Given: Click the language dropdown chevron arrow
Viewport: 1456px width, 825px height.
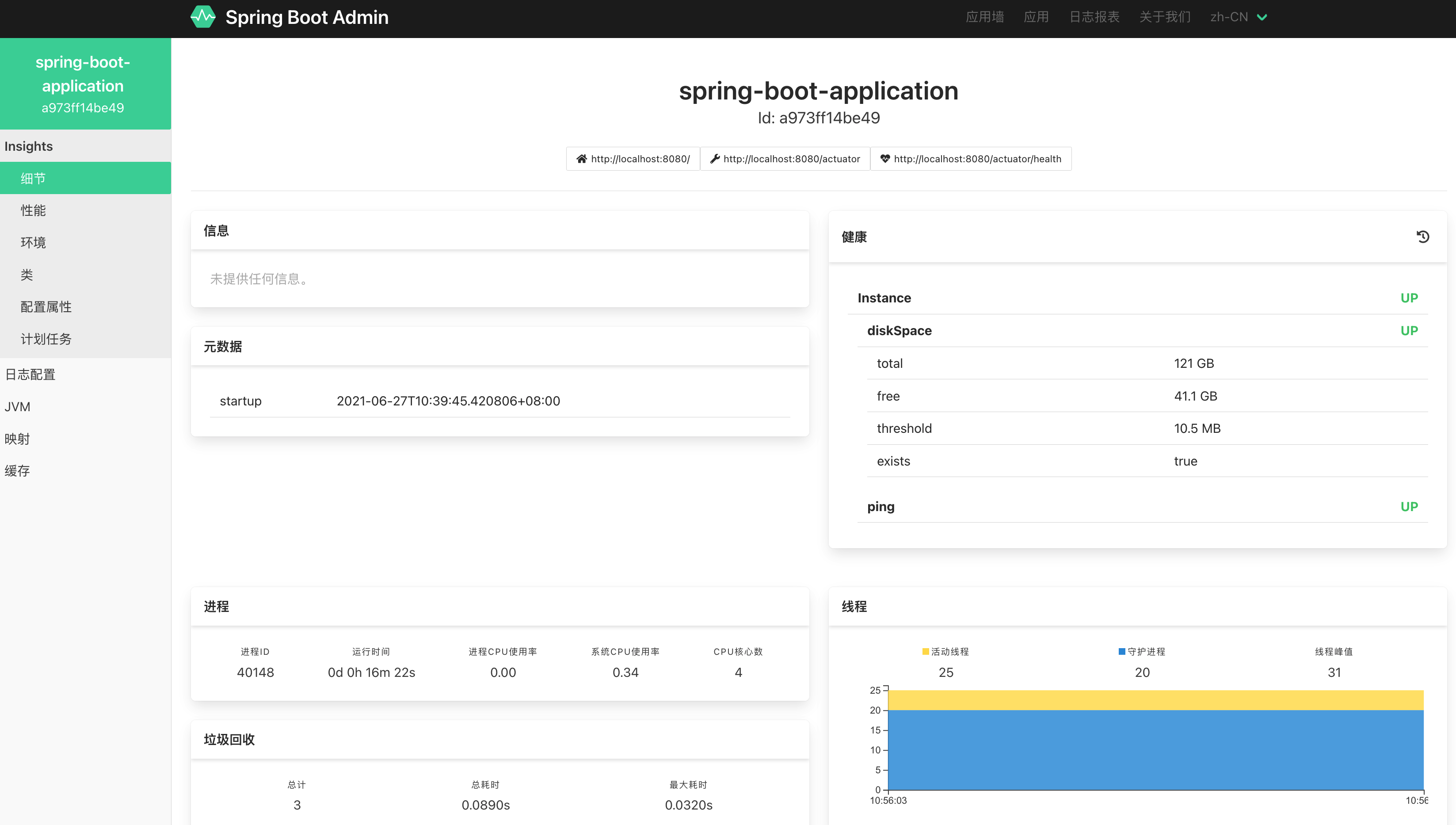Looking at the screenshot, I should tap(1262, 17).
